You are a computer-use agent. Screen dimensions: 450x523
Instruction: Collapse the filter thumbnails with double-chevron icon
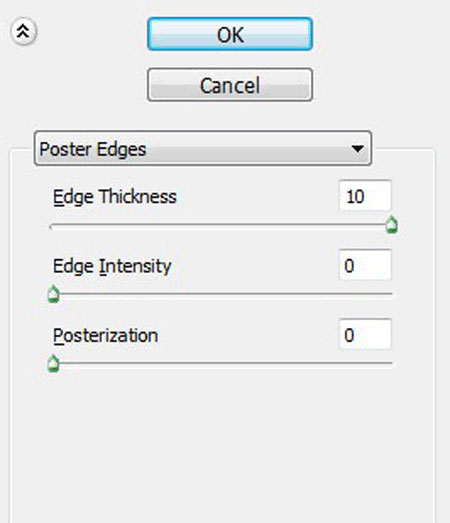[x=23, y=32]
